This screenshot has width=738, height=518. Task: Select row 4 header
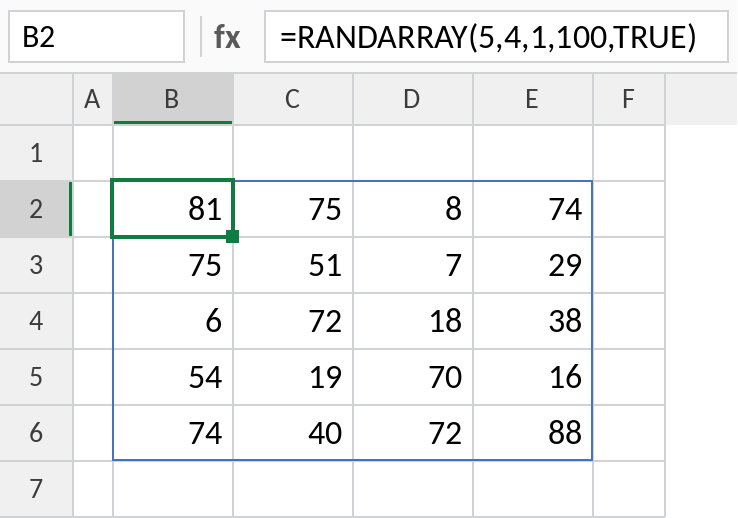36,321
